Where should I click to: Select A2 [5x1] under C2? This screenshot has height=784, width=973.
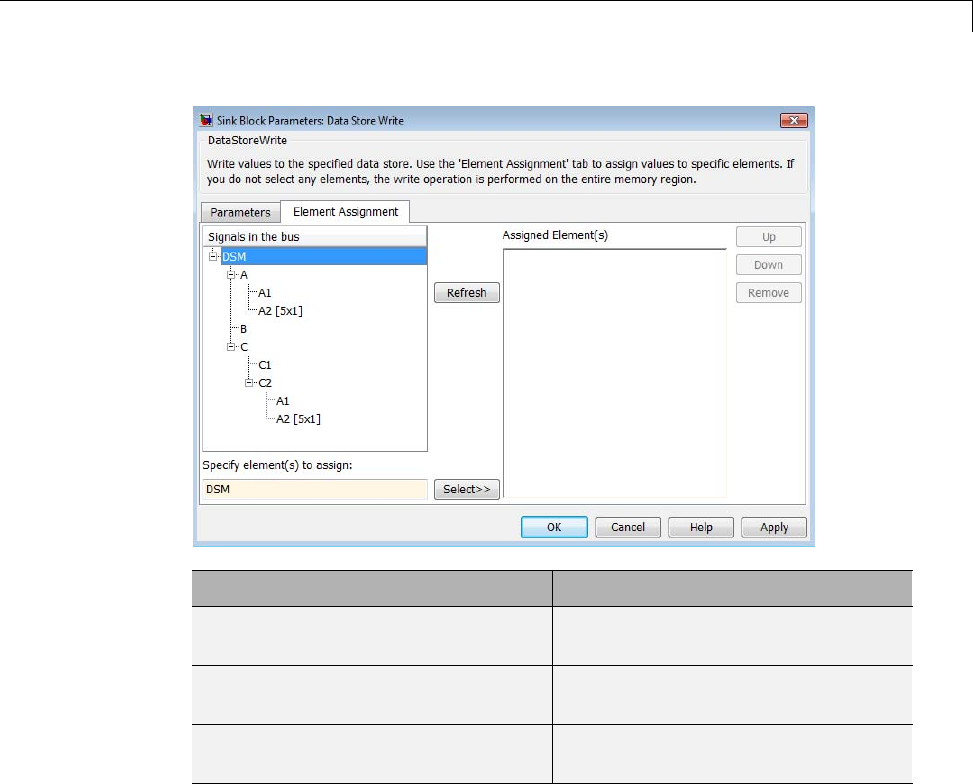pos(298,419)
